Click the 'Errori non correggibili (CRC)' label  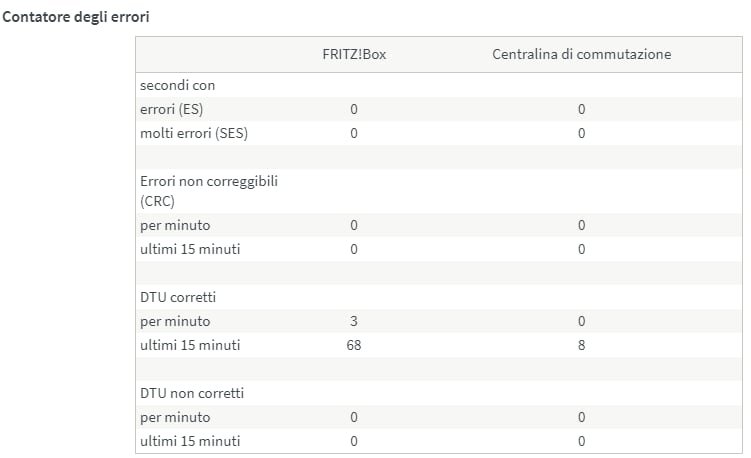(x=208, y=191)
